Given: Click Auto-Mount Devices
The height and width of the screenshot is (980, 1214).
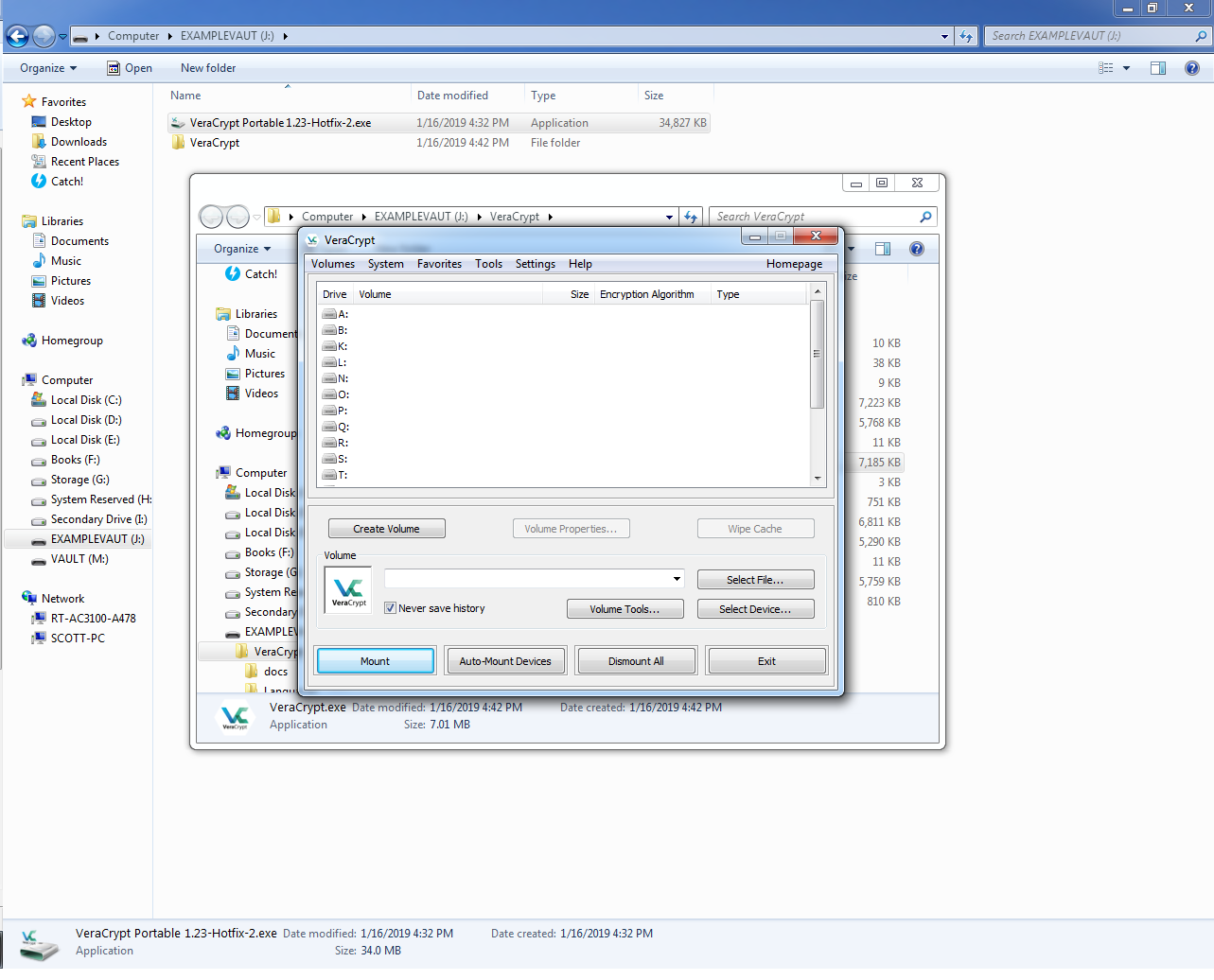Looking at the screenshot, I should tap(505, 661).
